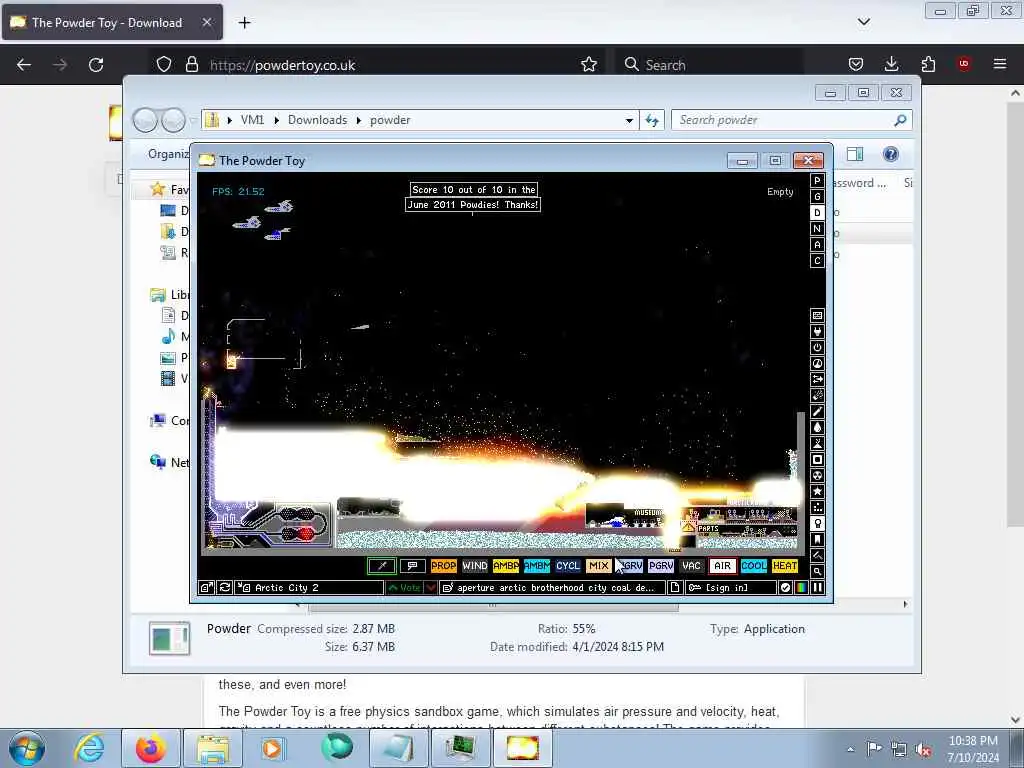Open the Tools (bulb) menu section

coord(817,523)
